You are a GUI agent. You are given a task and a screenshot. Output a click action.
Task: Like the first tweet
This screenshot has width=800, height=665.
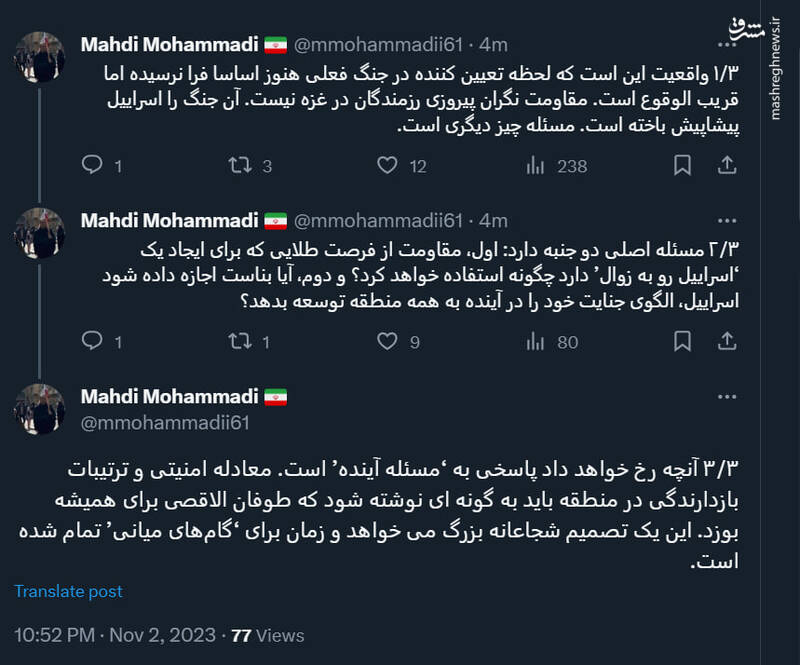tap(385, 167)
